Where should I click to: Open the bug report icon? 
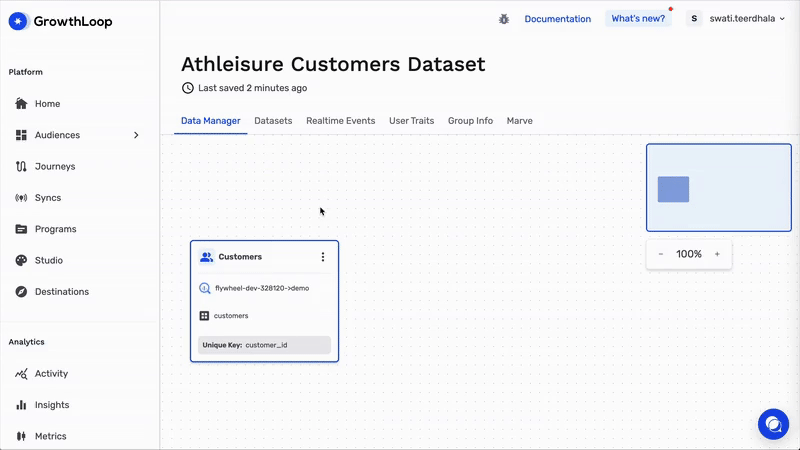pyautogui.click(x=503, y=19)
